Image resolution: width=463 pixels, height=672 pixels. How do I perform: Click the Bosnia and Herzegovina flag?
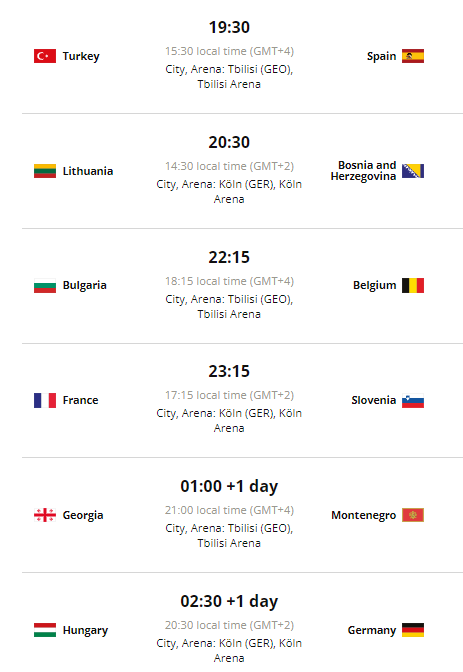[413, 171]
